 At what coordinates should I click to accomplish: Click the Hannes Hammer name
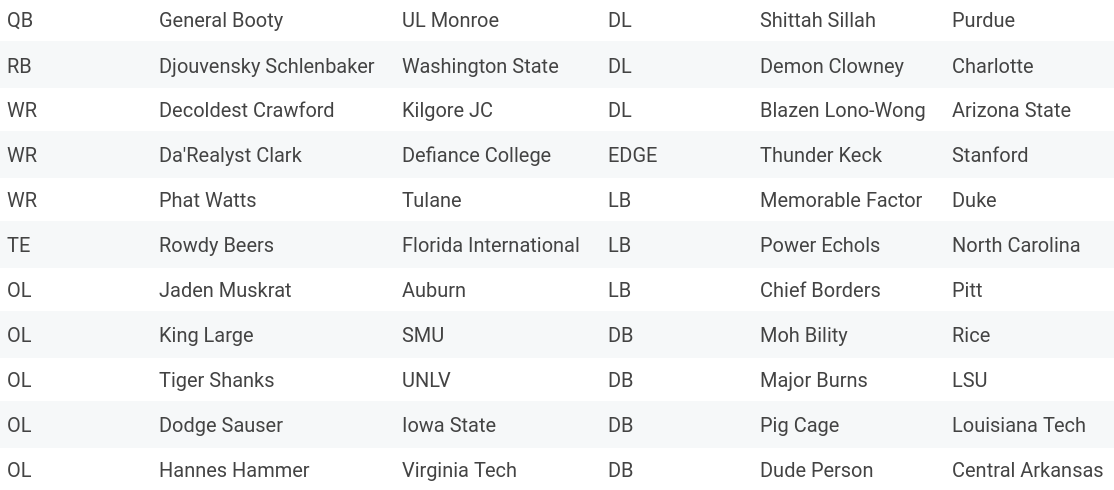pos(234,470)
